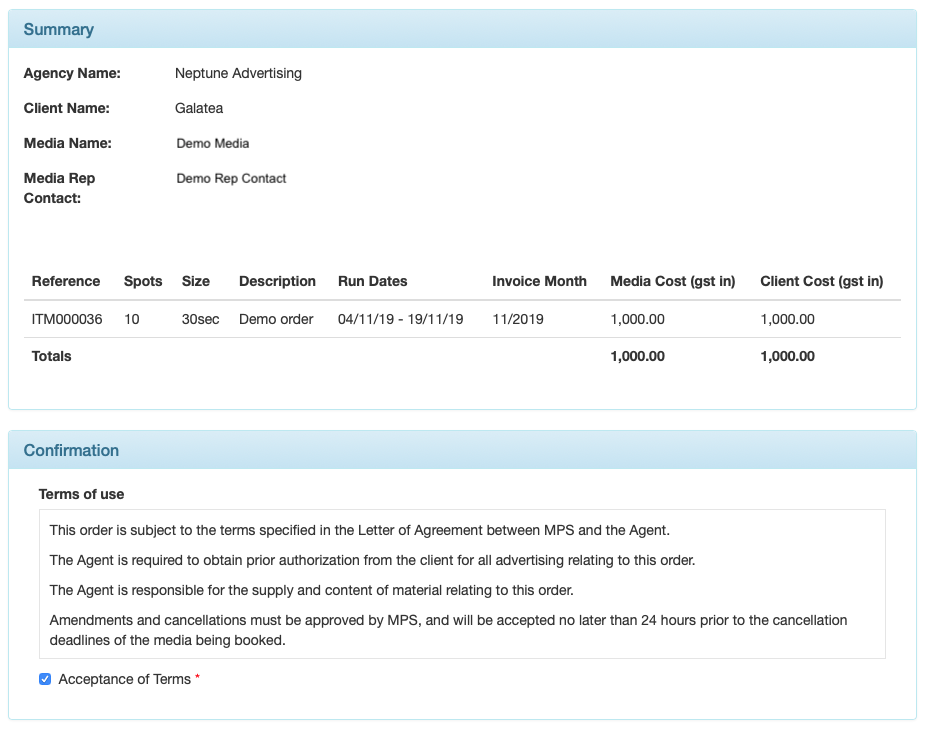
Task: Select the Description column header
Action: 277,282
